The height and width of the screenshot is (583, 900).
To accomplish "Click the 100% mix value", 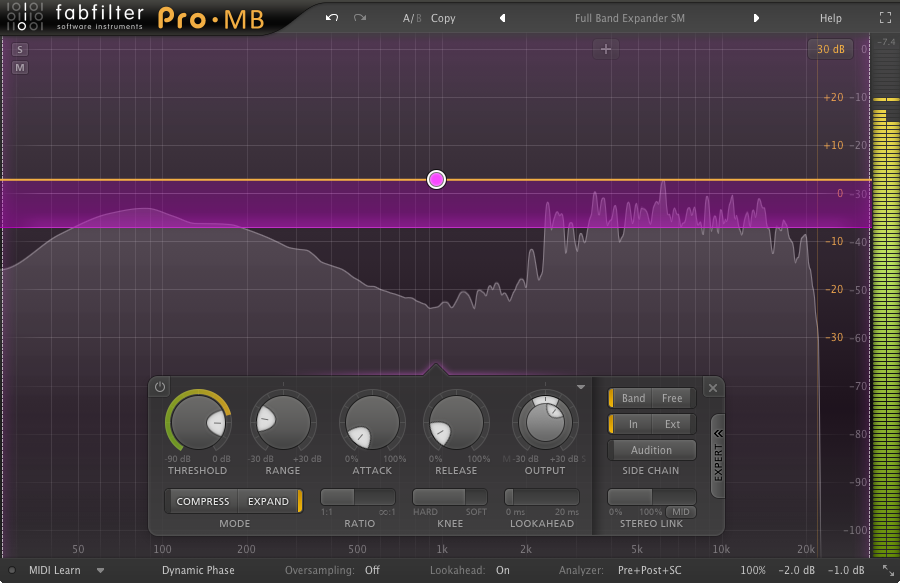I will pos(752,570).
